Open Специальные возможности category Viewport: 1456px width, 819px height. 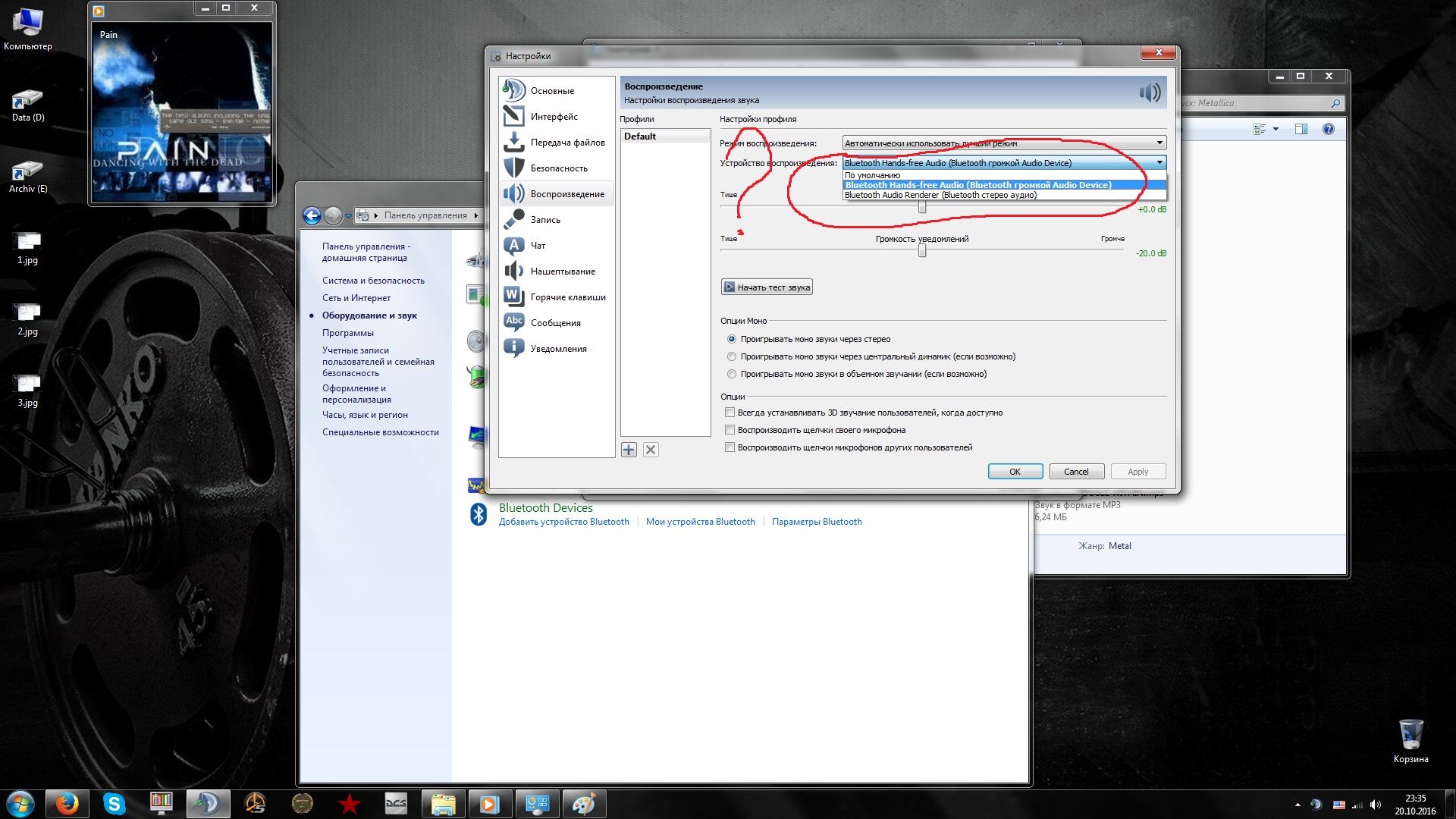coord(381,432)
